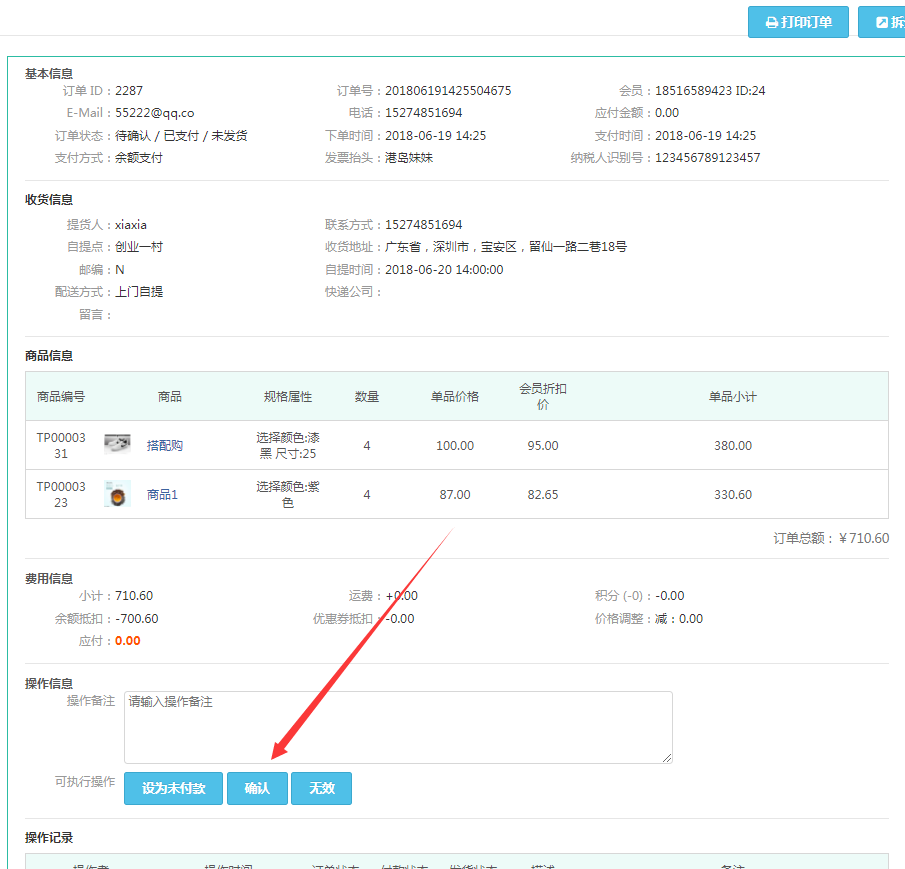Click the email address 55222@qq.co
This screenshot has height=869, width=905.
(155, 113)
